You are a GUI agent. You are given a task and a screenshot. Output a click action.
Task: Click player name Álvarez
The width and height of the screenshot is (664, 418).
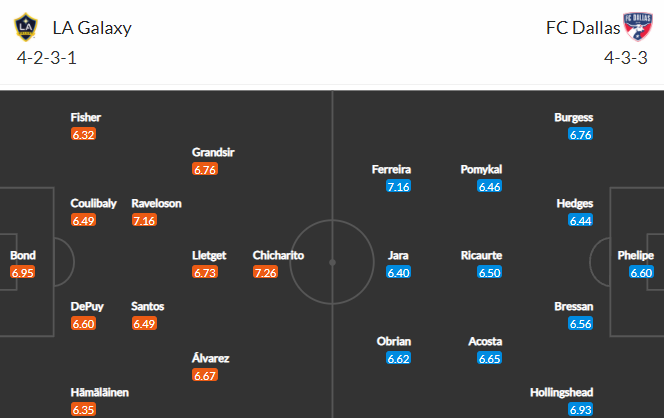point(210,358)
